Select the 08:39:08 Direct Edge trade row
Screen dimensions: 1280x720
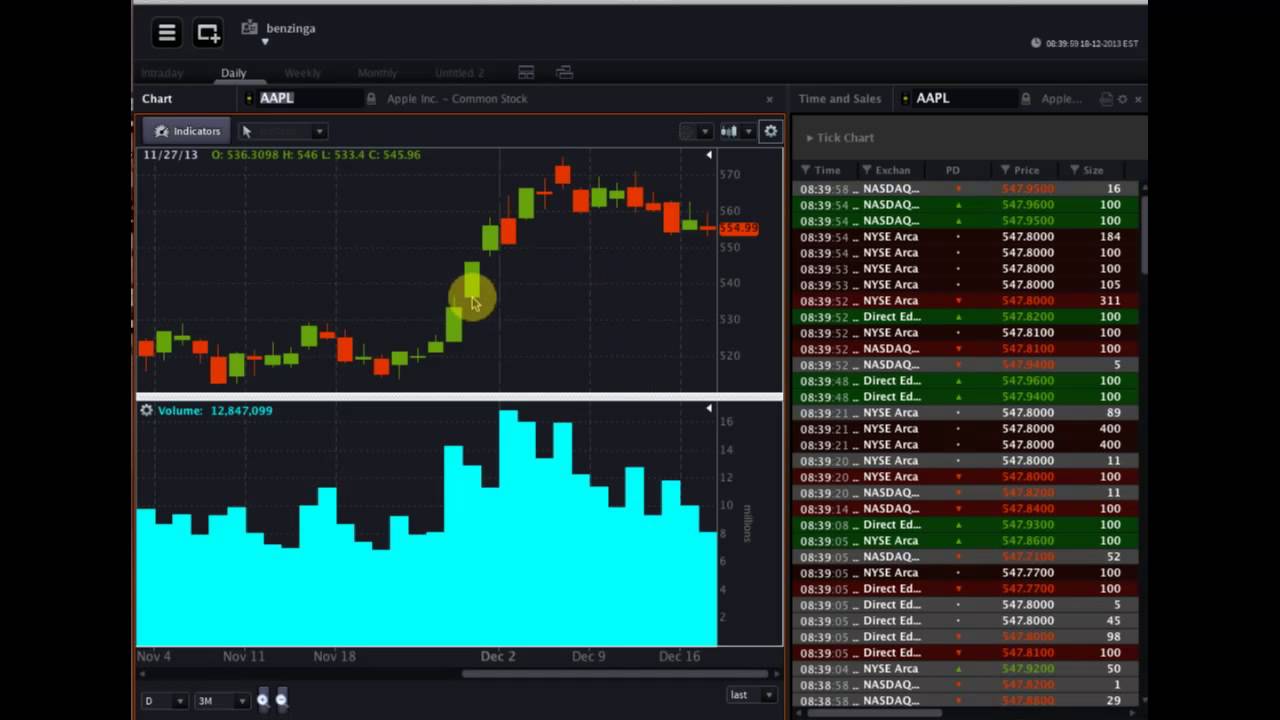pos(966,524)
